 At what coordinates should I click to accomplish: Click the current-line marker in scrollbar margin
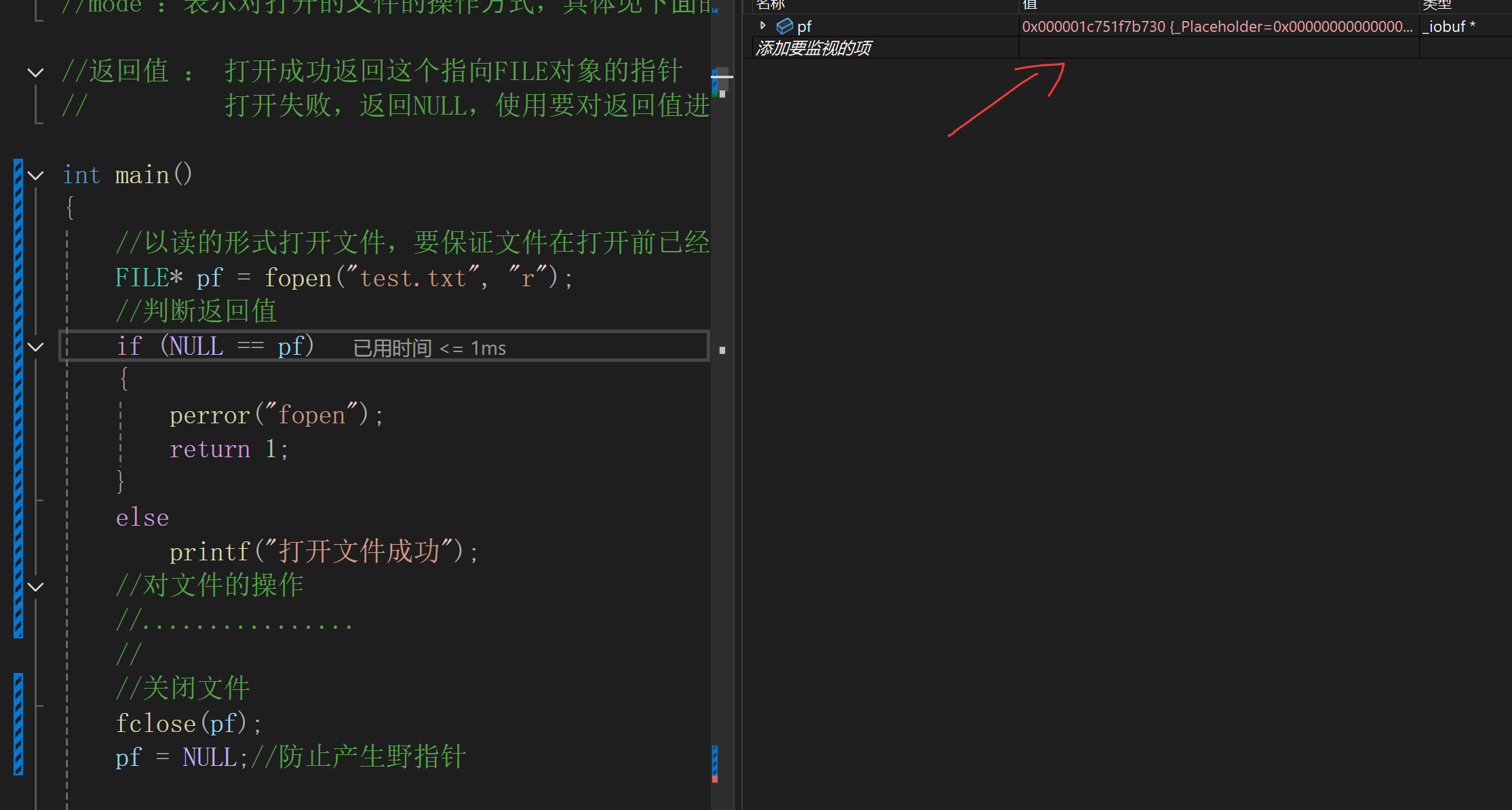pyautogui.click(x=722, y=351)
